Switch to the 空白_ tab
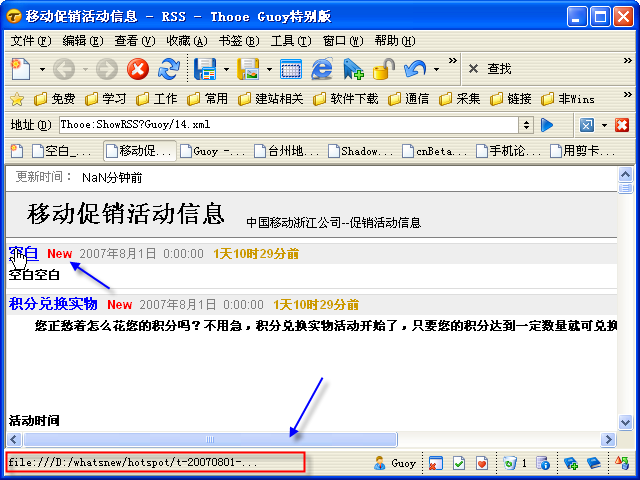The image size is (640, 480). pos(63,151)
